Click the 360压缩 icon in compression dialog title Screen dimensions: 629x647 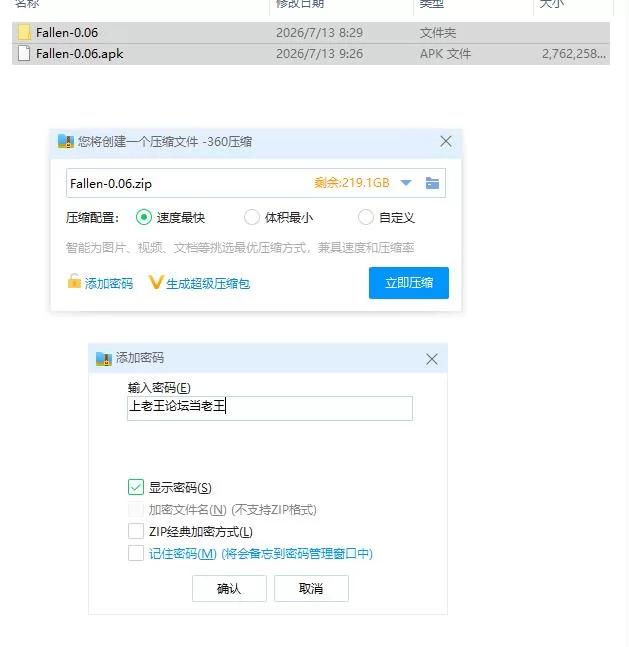coord(66,142)
